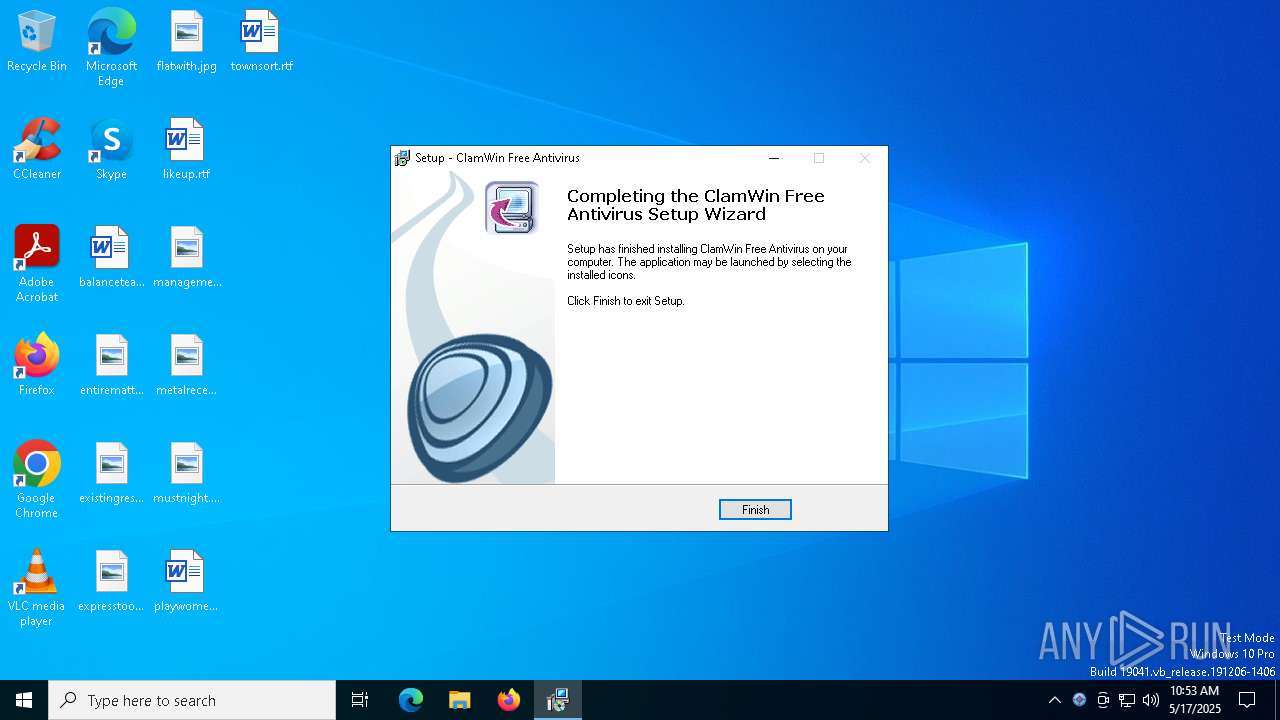Screen dimensions: 1280x720
Task: Select the manageme image file icon
Action: [187, 258]
